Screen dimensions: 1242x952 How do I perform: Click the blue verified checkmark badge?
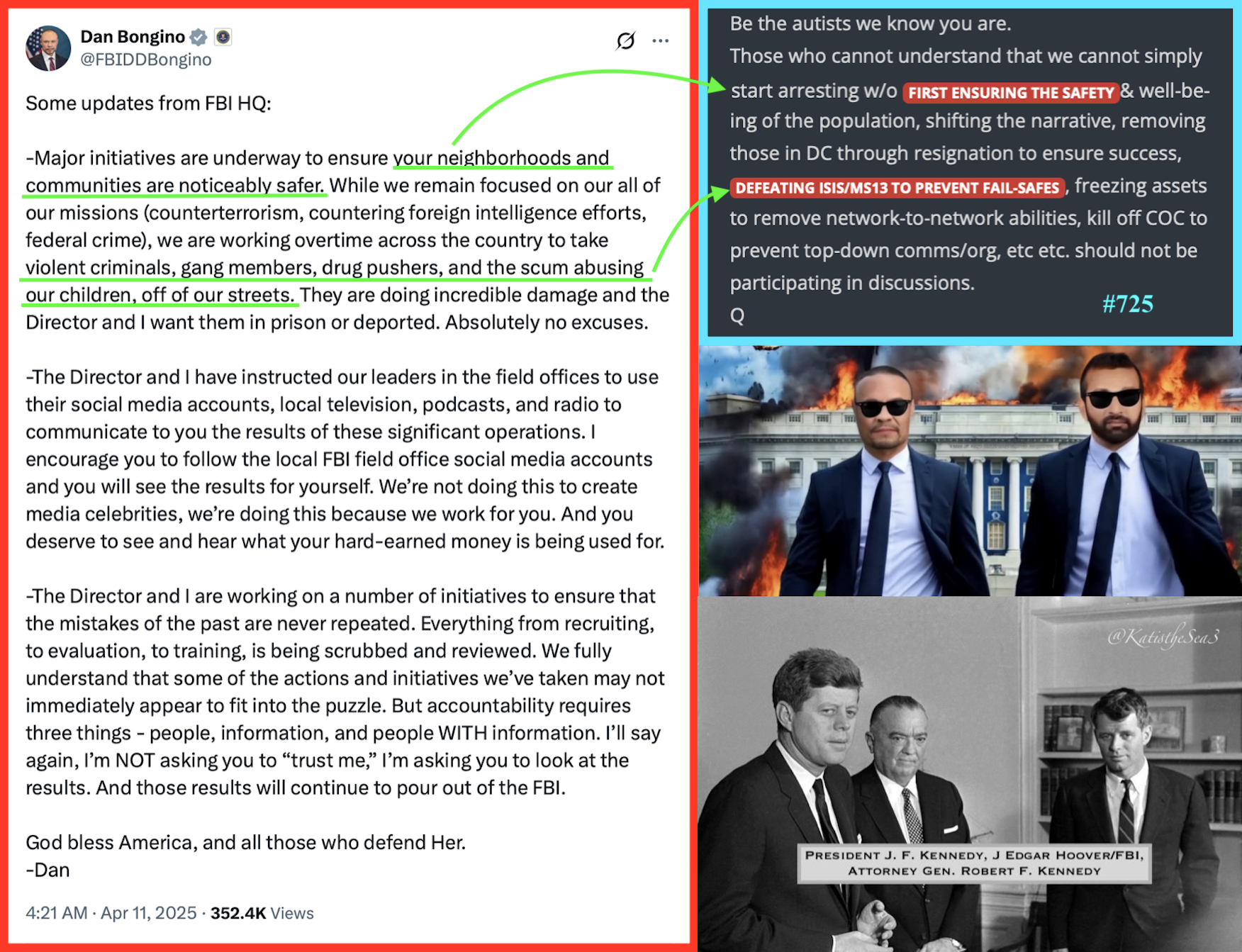pos(199,37)
